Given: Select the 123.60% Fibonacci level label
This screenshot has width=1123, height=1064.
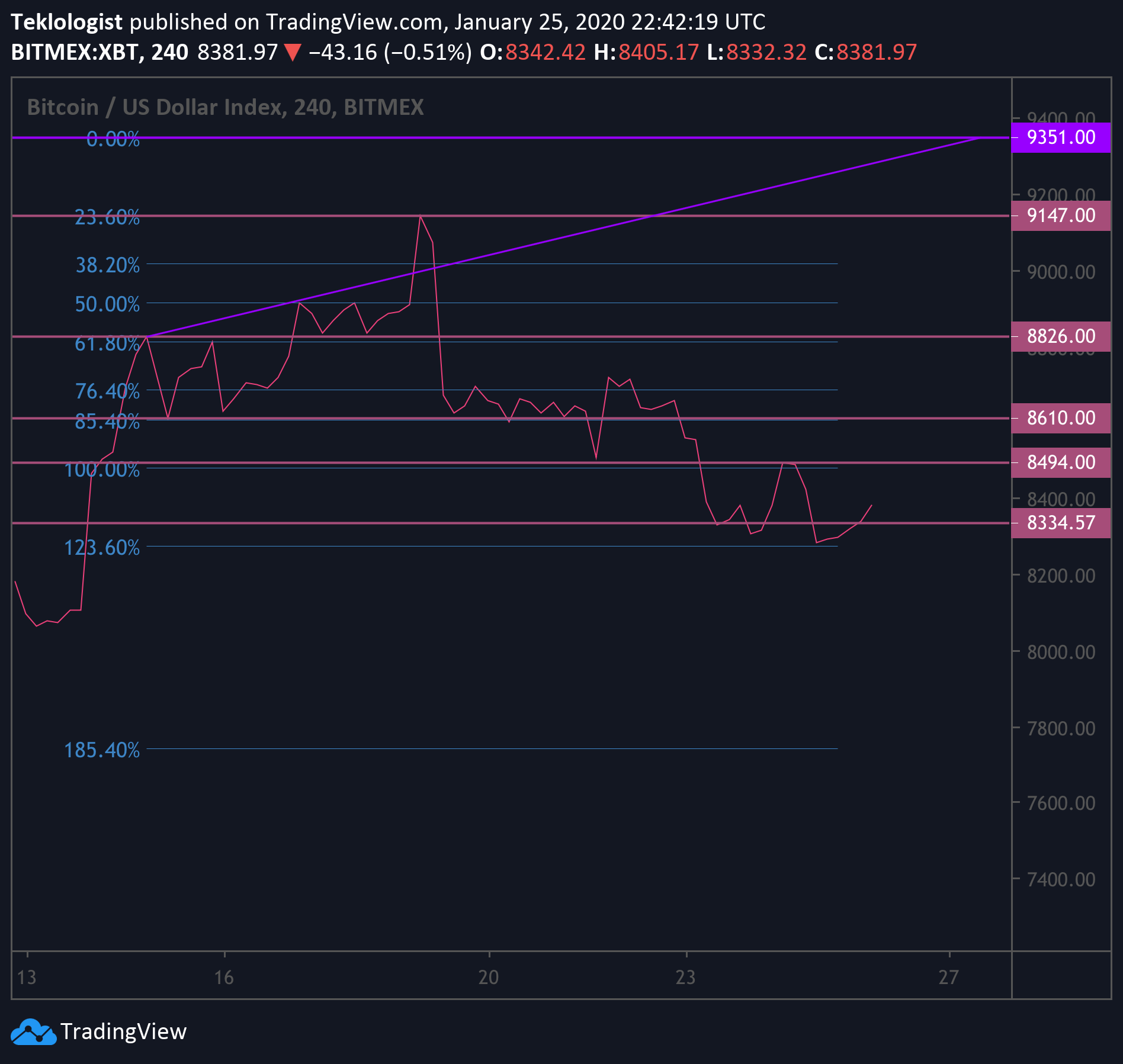Looking at the screenshot, I should click(102, 548).
